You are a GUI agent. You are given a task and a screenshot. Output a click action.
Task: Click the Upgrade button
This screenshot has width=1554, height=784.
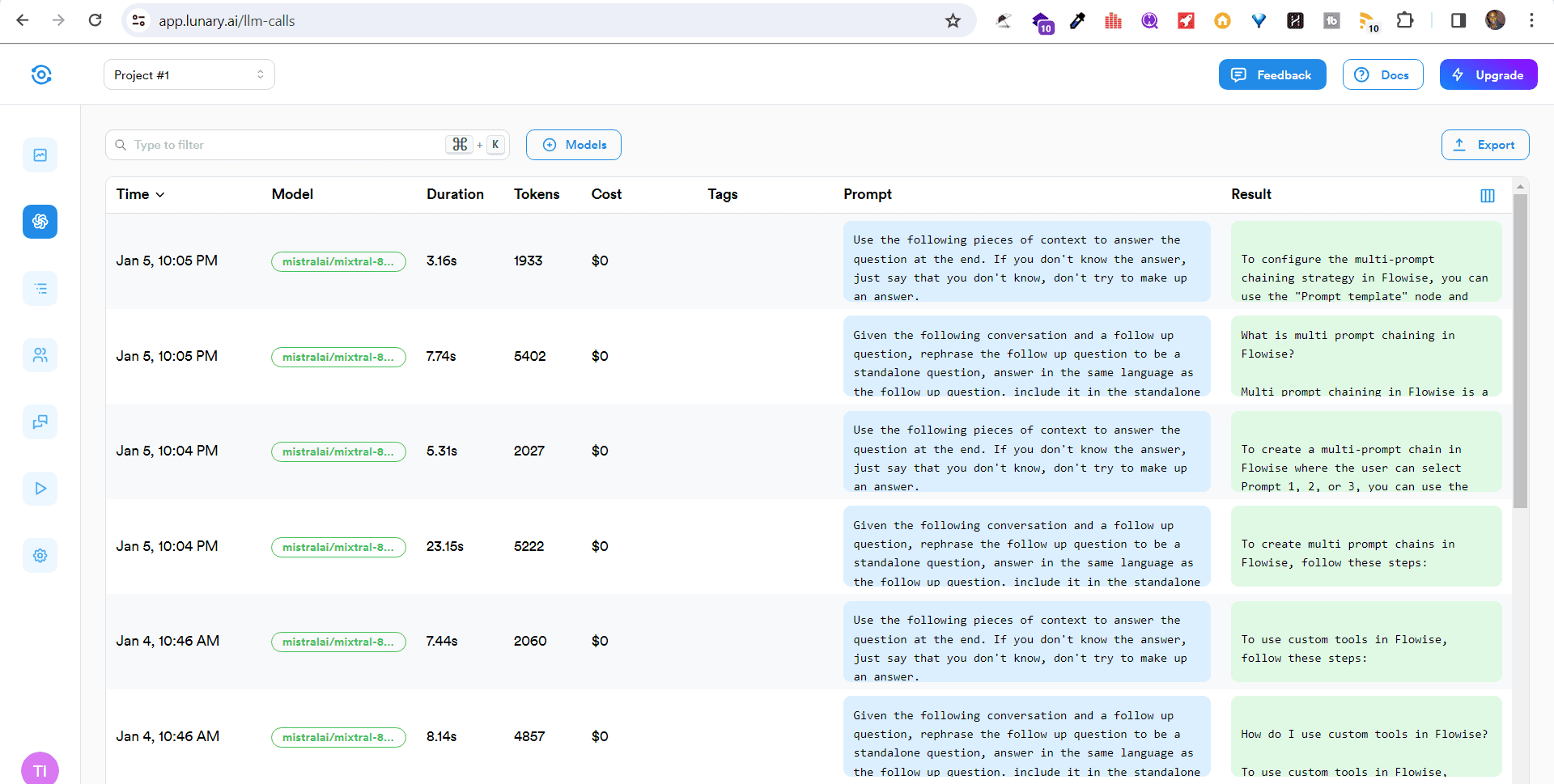click(x=1488, y=74)
